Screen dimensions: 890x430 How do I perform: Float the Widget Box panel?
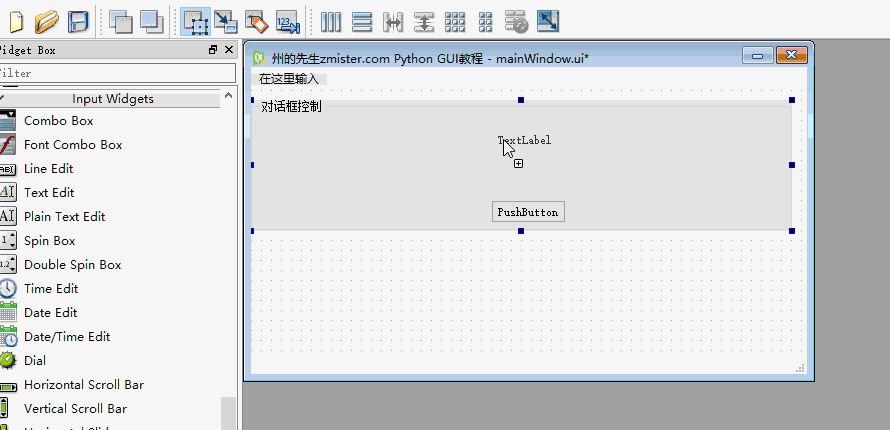click(x=213, y=50)
